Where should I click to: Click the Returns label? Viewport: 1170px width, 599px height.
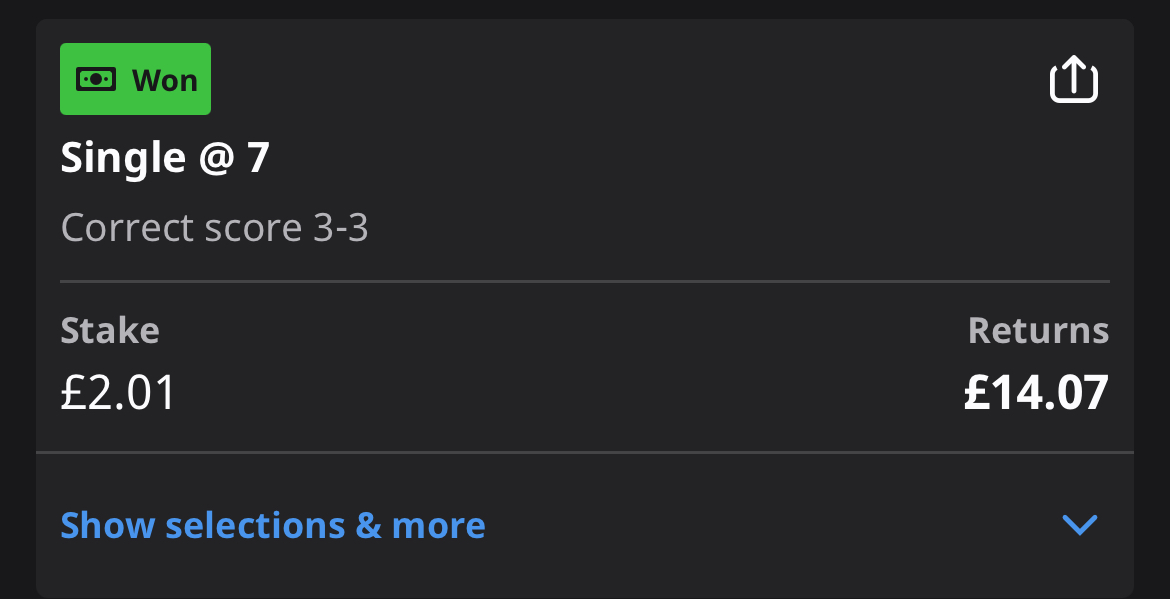click(1038, 330)
